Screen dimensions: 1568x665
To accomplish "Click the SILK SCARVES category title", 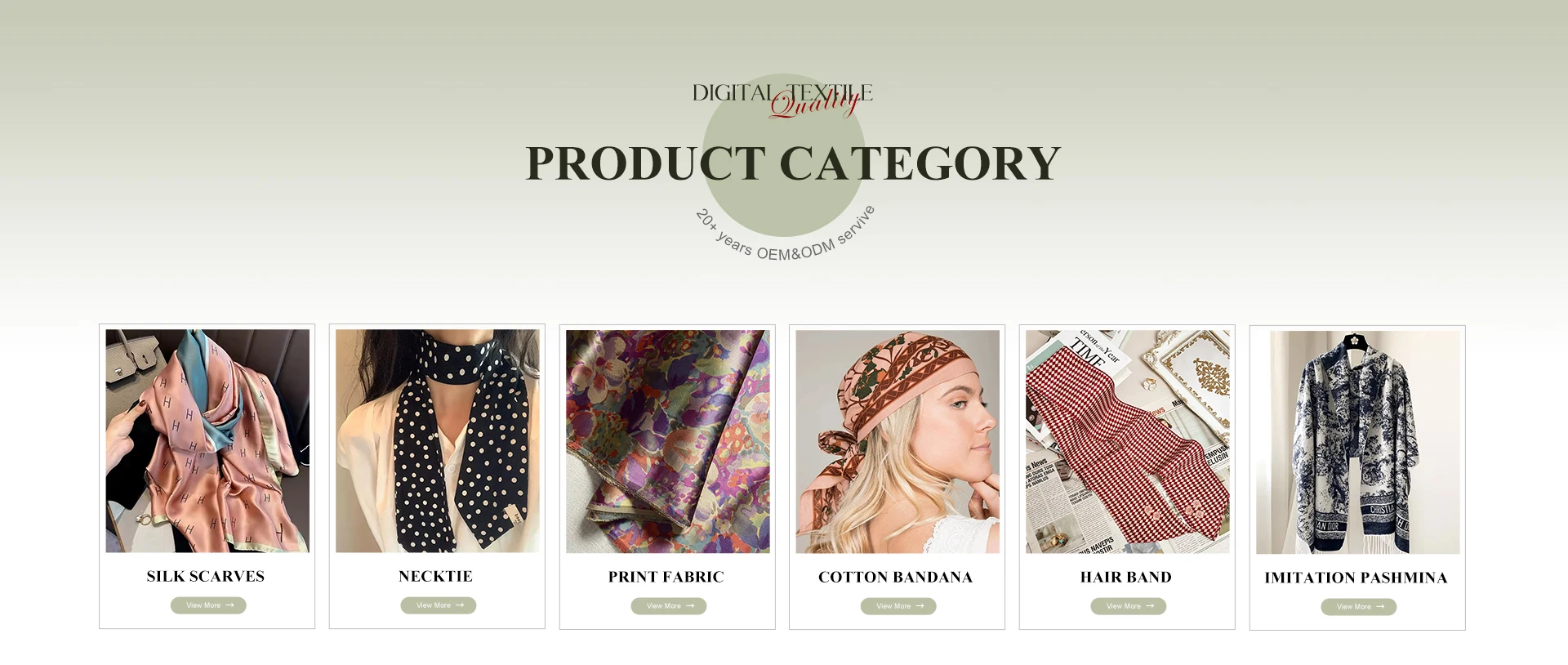I will pyautogui.click(x=206, y=577).
